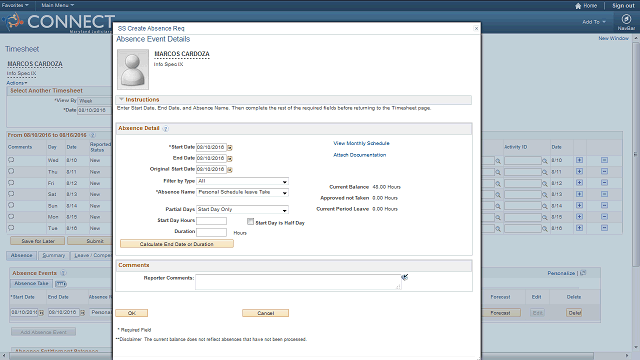
Task: Click spell check icon beside Requestor Comments
Action: (x=404, y=277)
